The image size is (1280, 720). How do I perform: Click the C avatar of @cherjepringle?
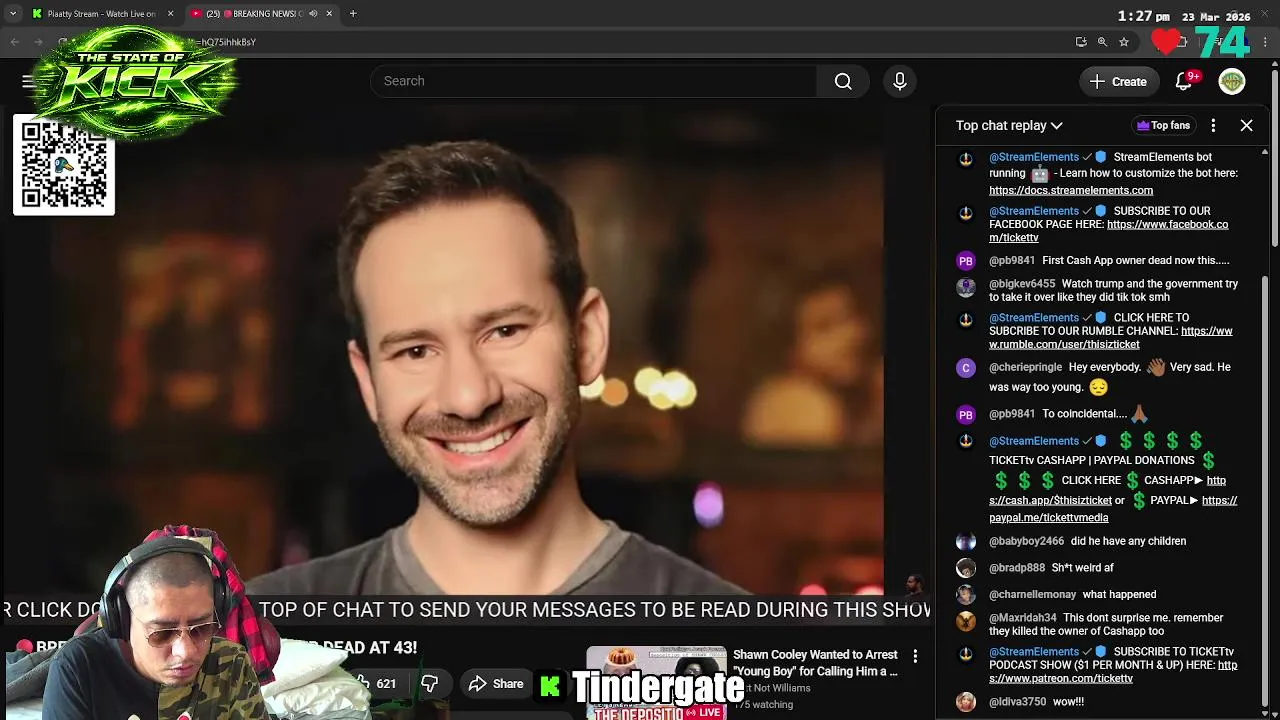(965, 368)
